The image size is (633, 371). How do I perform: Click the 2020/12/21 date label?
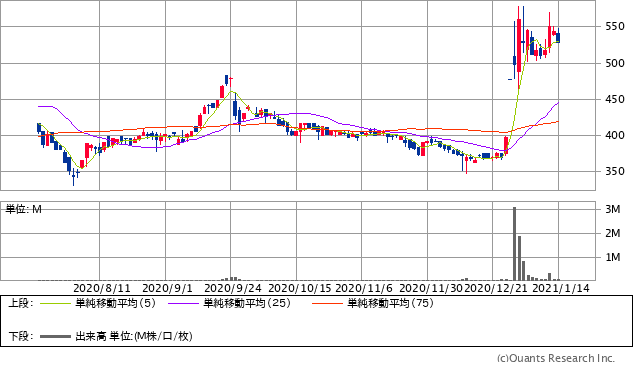point(495,288)
